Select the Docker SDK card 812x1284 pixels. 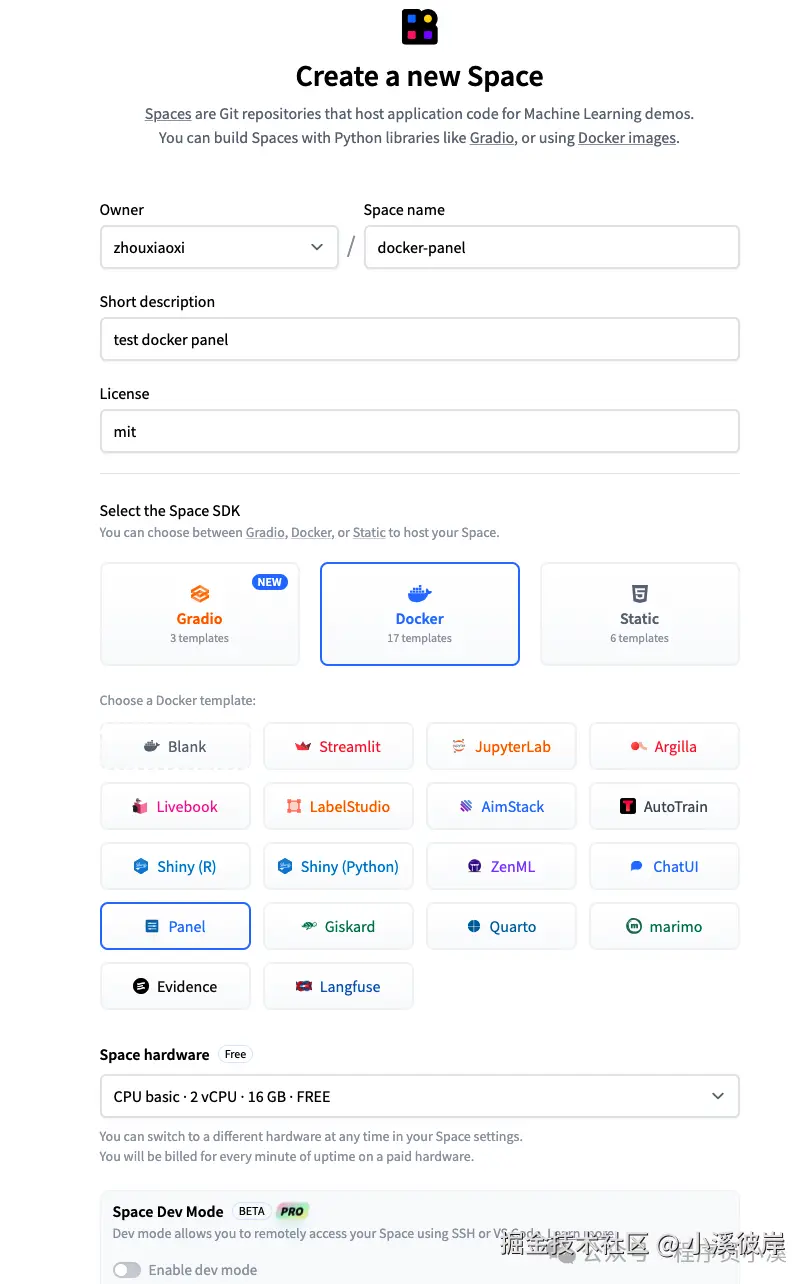(420, 614)
